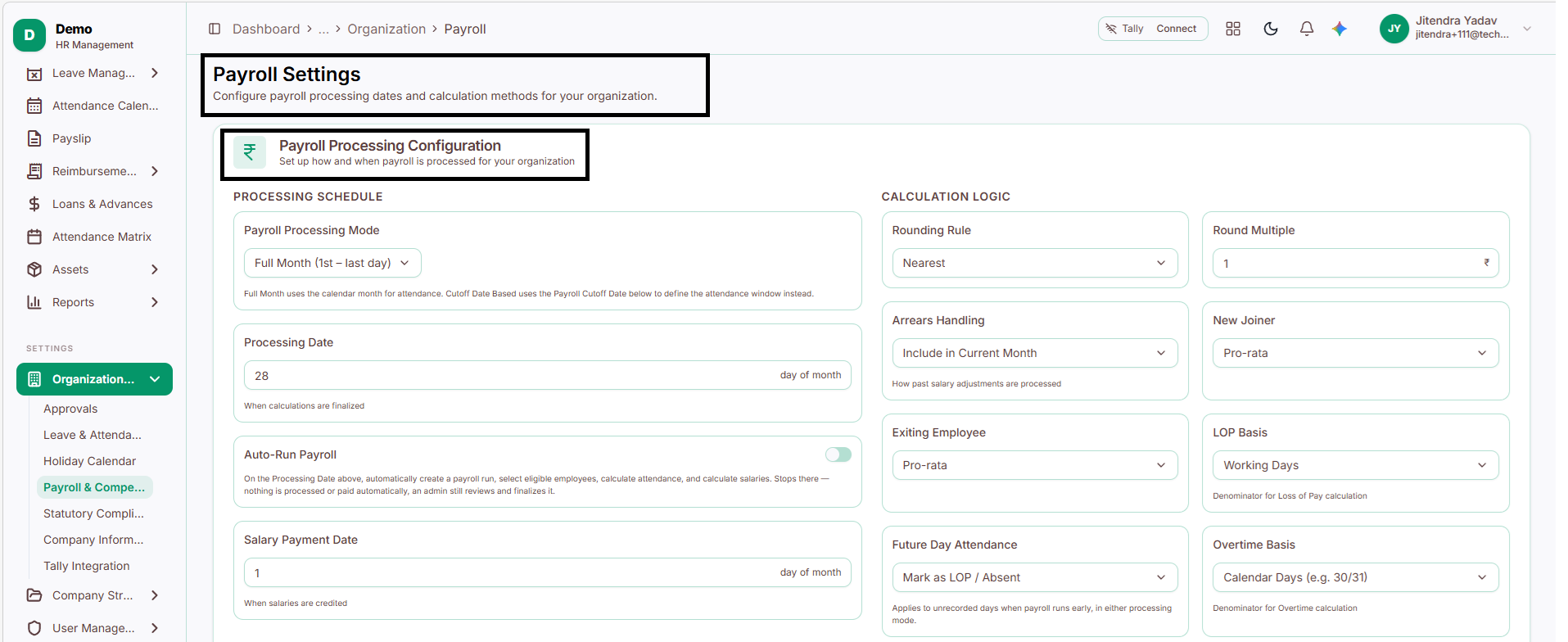
Task: Click the Company Structure folder icon
Action: point(34,595)
